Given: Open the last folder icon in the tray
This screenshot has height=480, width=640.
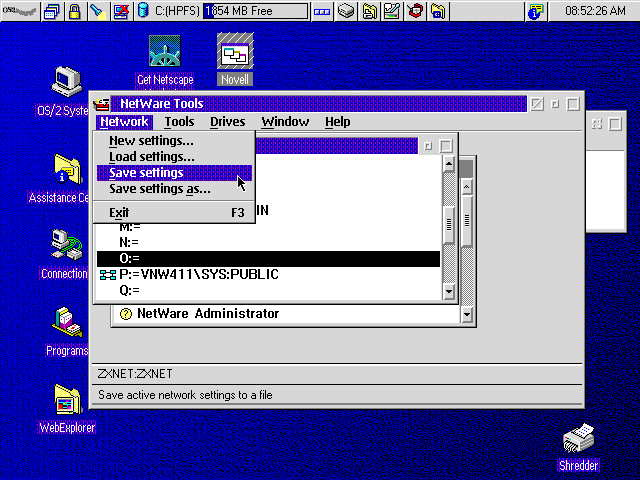Looking at the screenshot, I should pyautogui.click(x=438, y=11).
